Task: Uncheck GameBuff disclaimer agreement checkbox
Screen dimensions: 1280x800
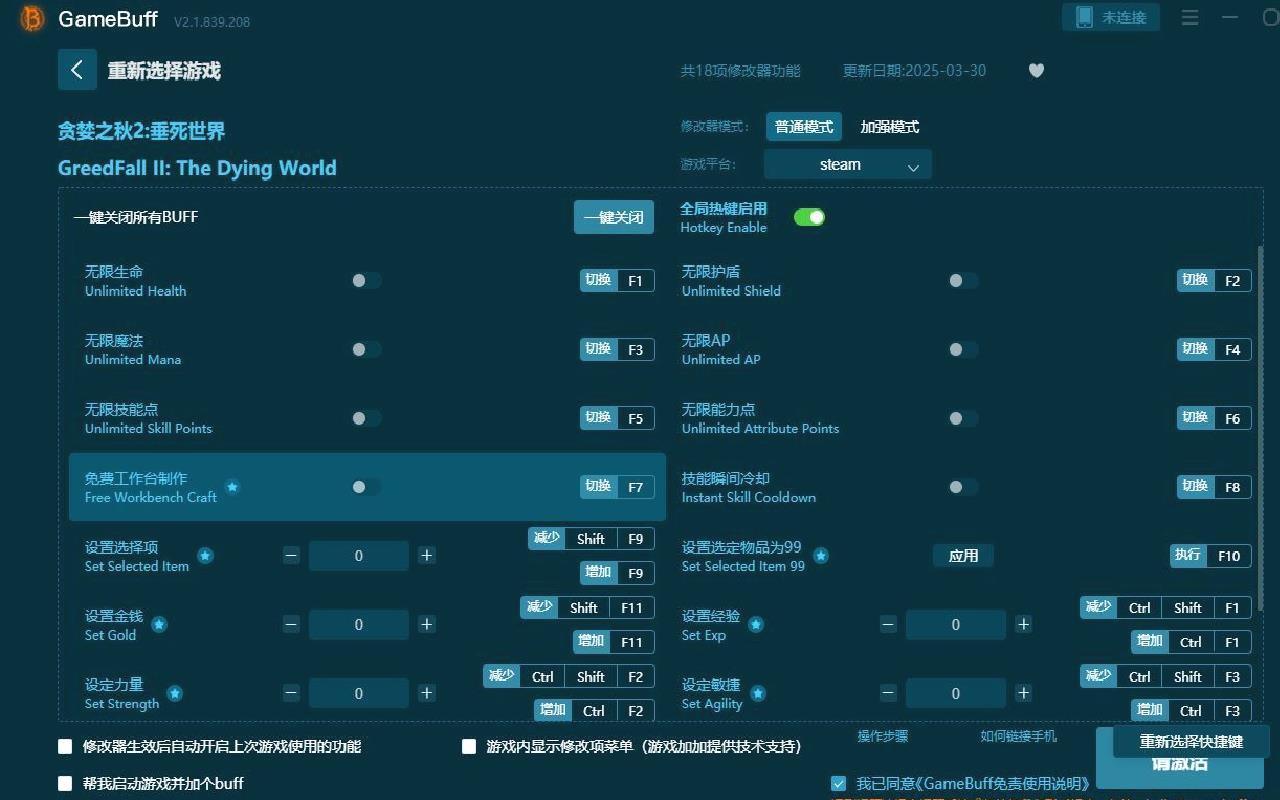Action: 839,784
